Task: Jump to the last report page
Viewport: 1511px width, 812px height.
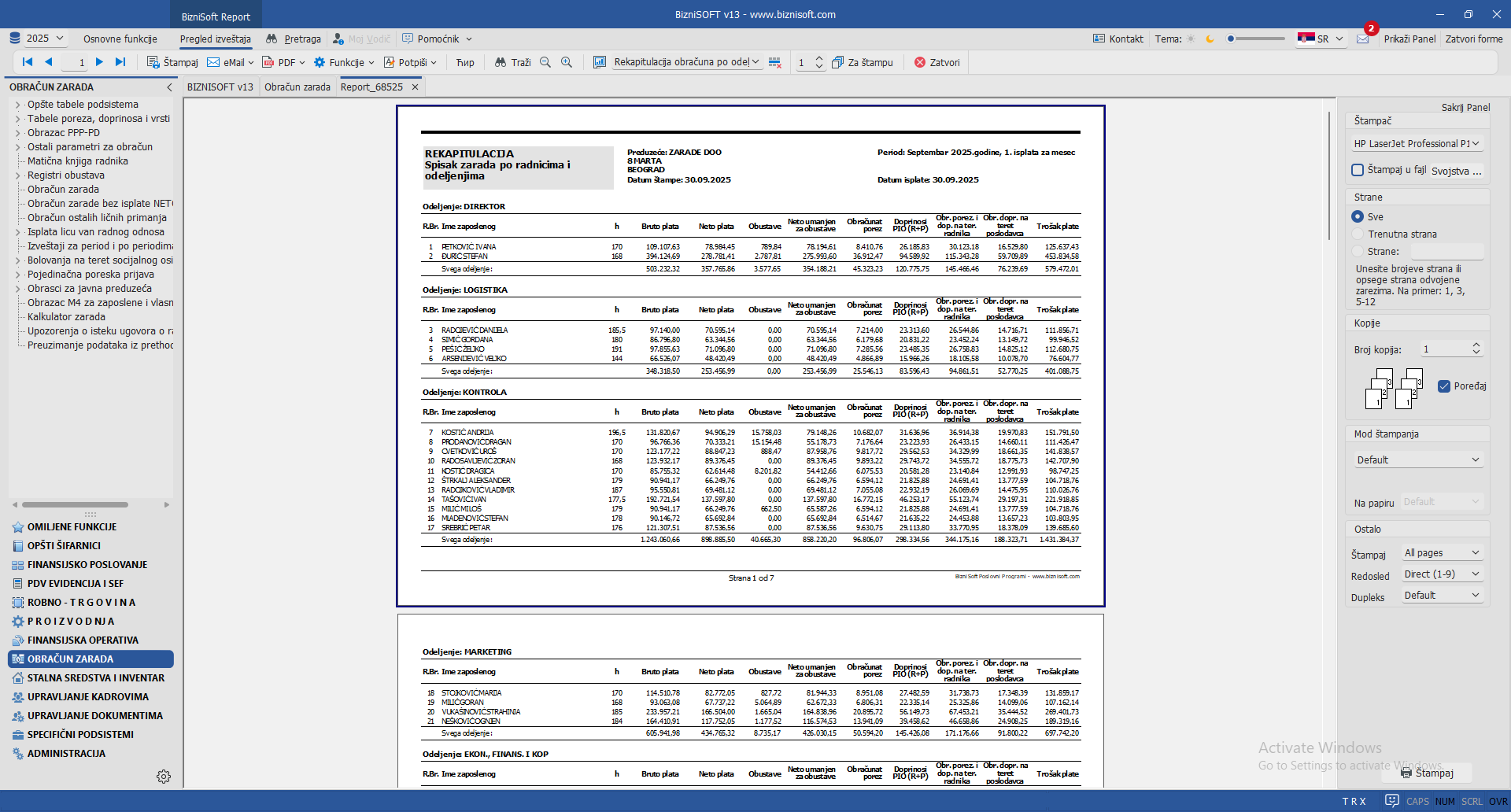Action: point(120,62)
